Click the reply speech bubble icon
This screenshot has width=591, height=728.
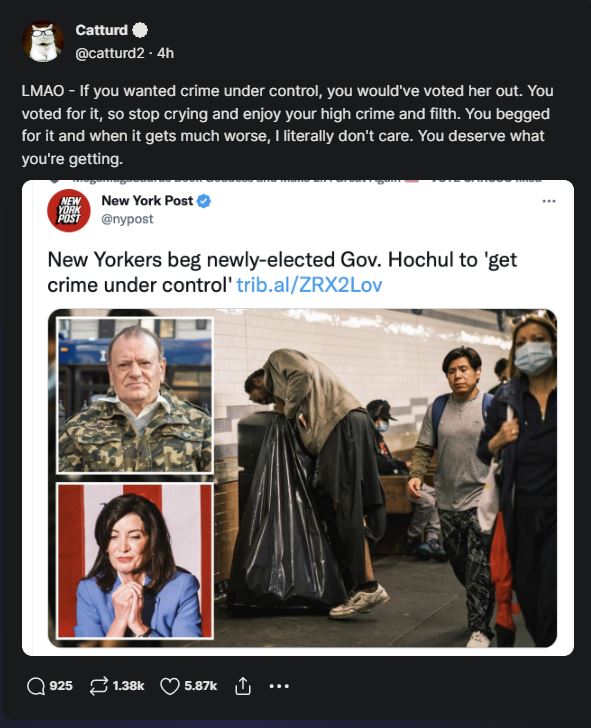pos(36,686)
